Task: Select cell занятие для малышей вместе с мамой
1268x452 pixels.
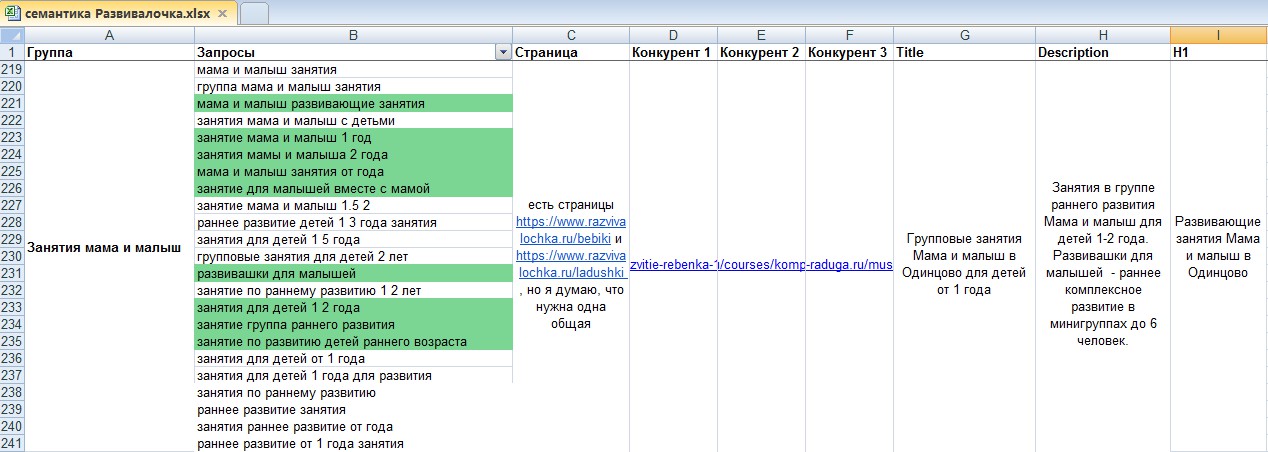Action: click(x=353, y=189)
